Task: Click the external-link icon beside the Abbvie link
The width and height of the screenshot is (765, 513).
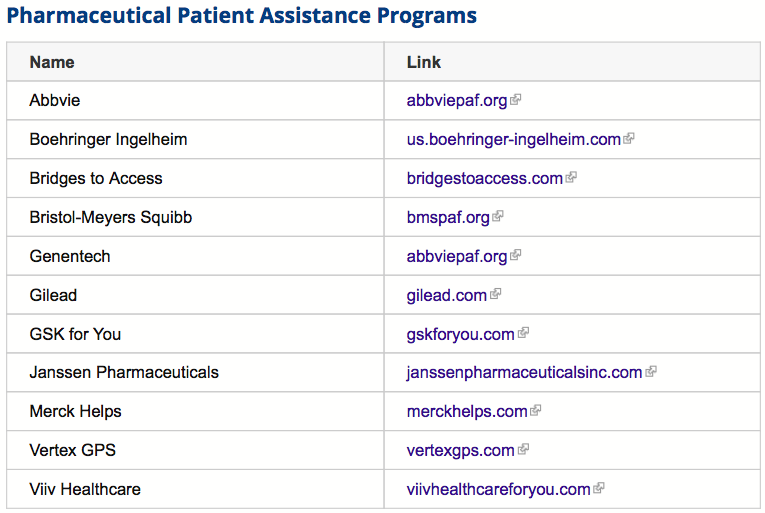Action: coord(515,100)
